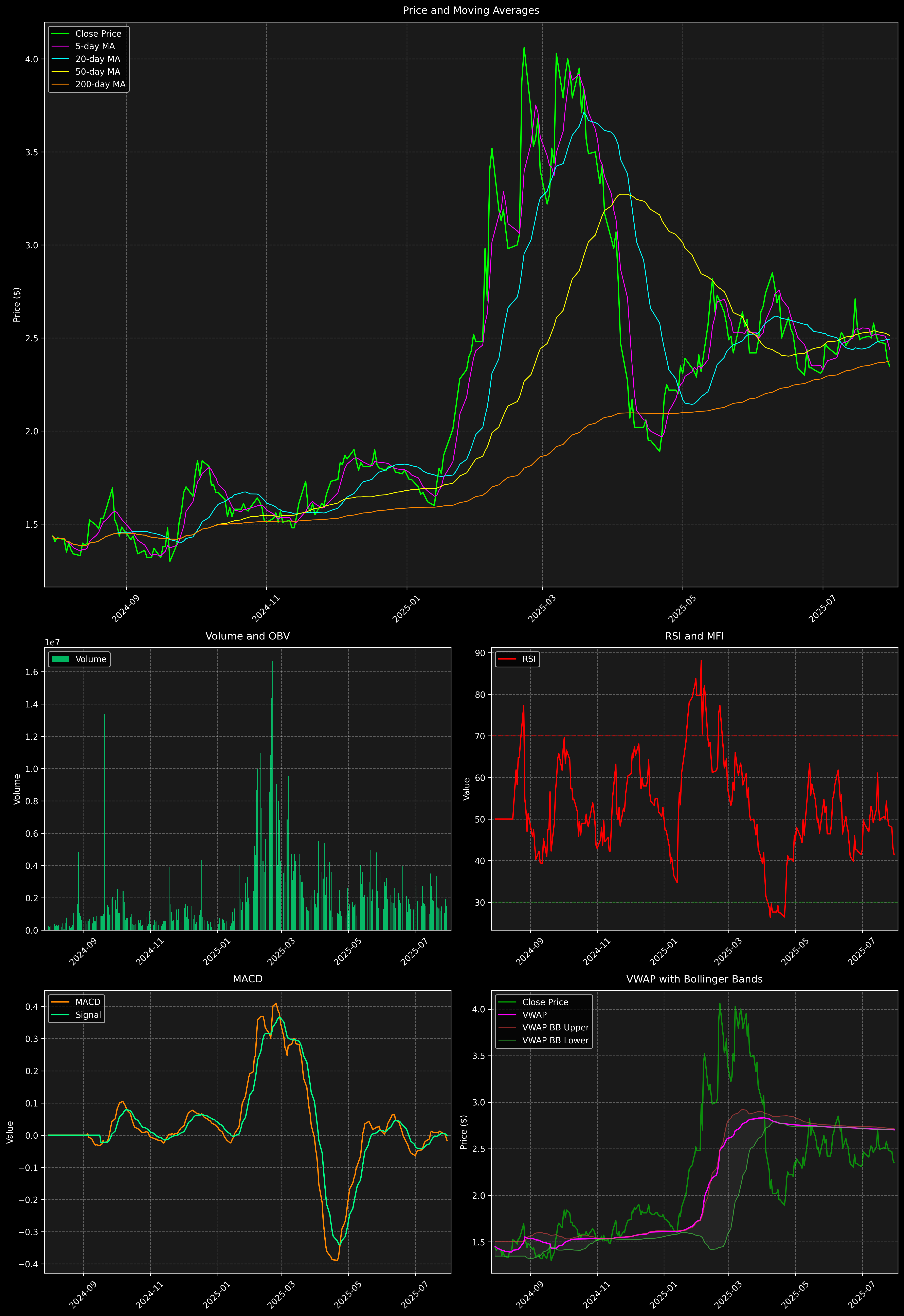
Task: Click the 'Price ($)' y-axis label on the VWAP chart
Action: [464, 1132]
